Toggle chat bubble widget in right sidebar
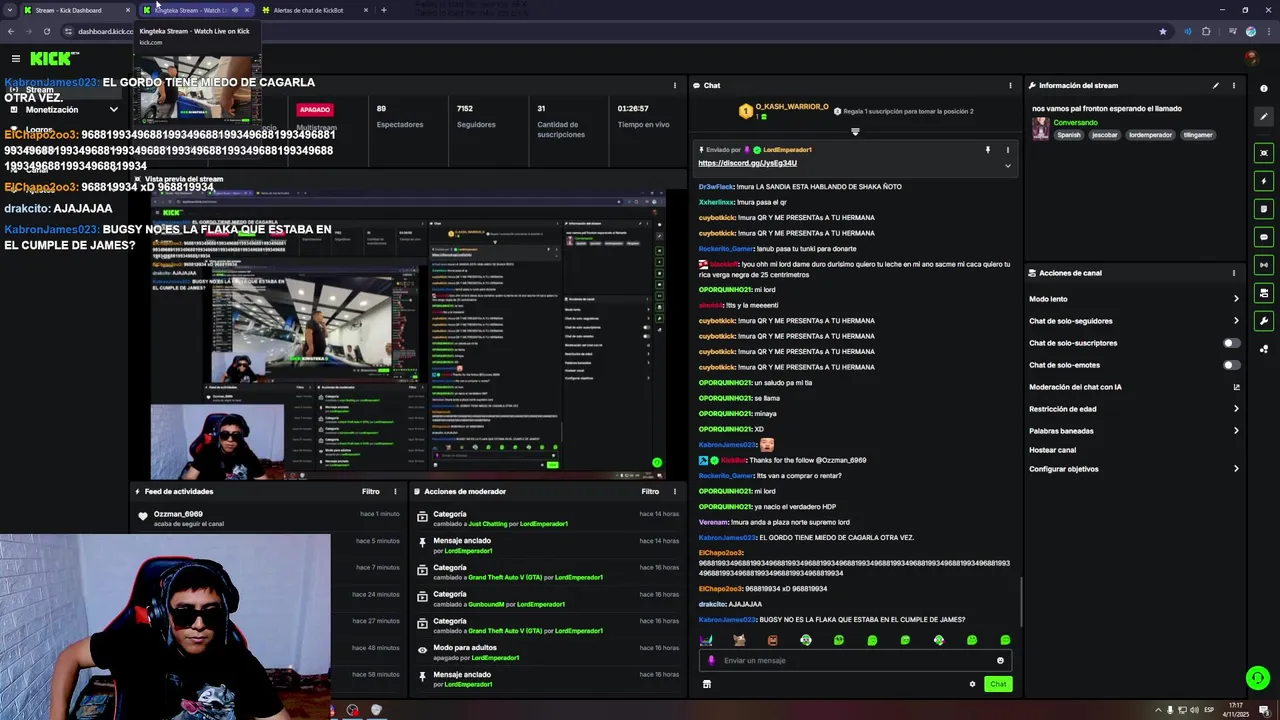 (1264, 237)
